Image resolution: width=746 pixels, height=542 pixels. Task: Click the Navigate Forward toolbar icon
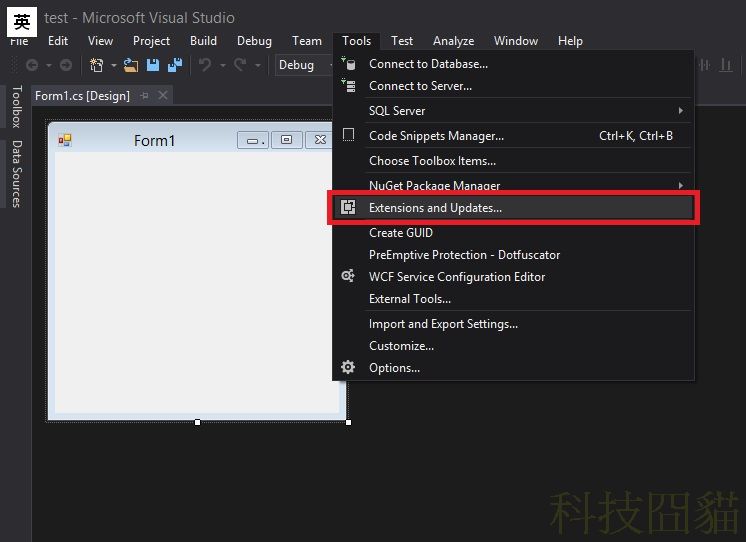tap(66, 65)
